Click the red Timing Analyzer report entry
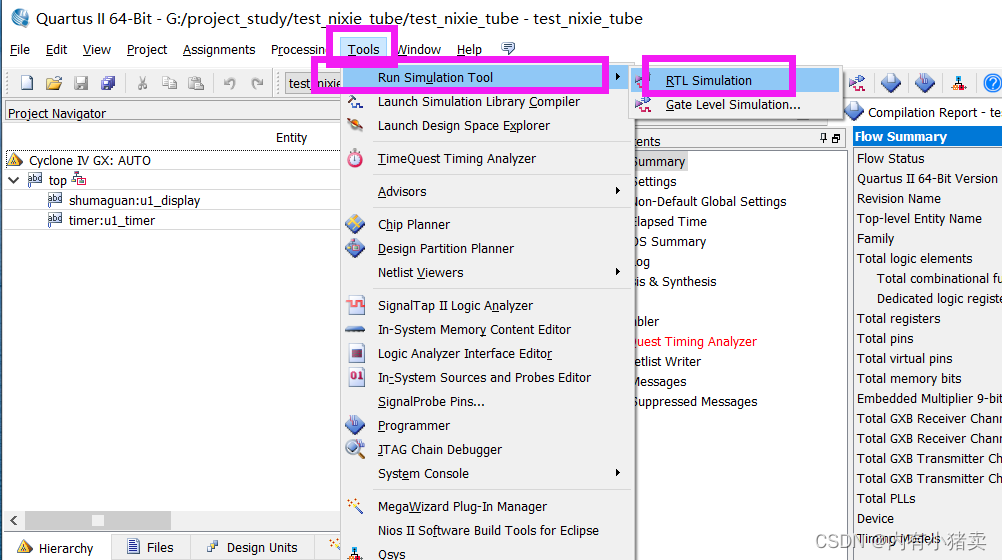Image resolution: width=1002 pixels, height=560 pixels. 695,341
